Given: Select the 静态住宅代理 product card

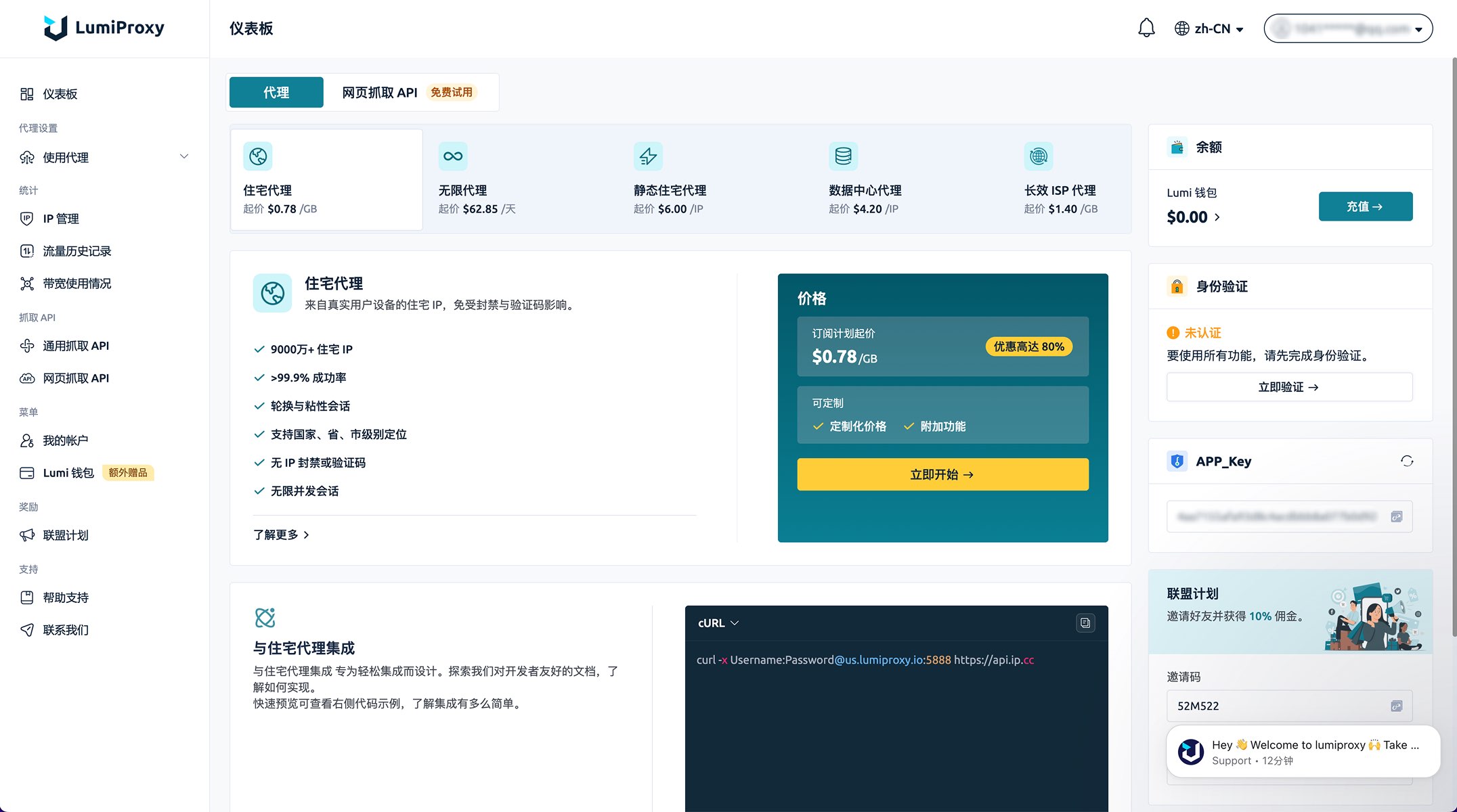Looking at the screenshot, I should [x=716, y=179].
